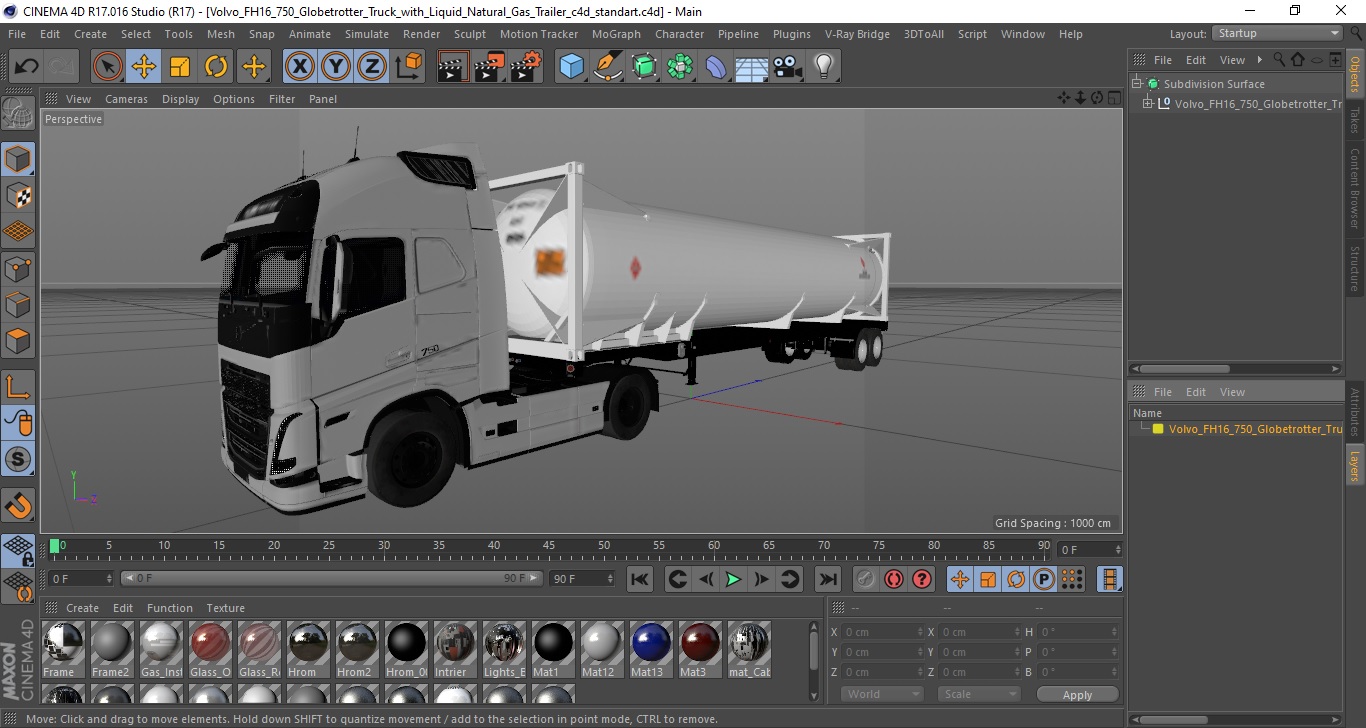Image resolution: width=1366 pixels, height=728 pixels.
Task: Open the Layout dropdown showing Startup
Action: point(1277,33)
